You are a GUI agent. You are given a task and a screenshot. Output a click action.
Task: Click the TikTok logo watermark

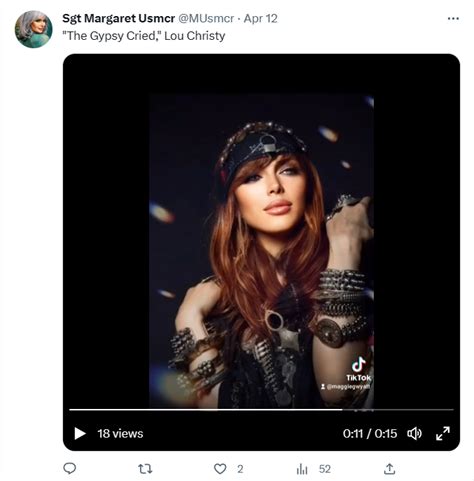click(359, 369)
